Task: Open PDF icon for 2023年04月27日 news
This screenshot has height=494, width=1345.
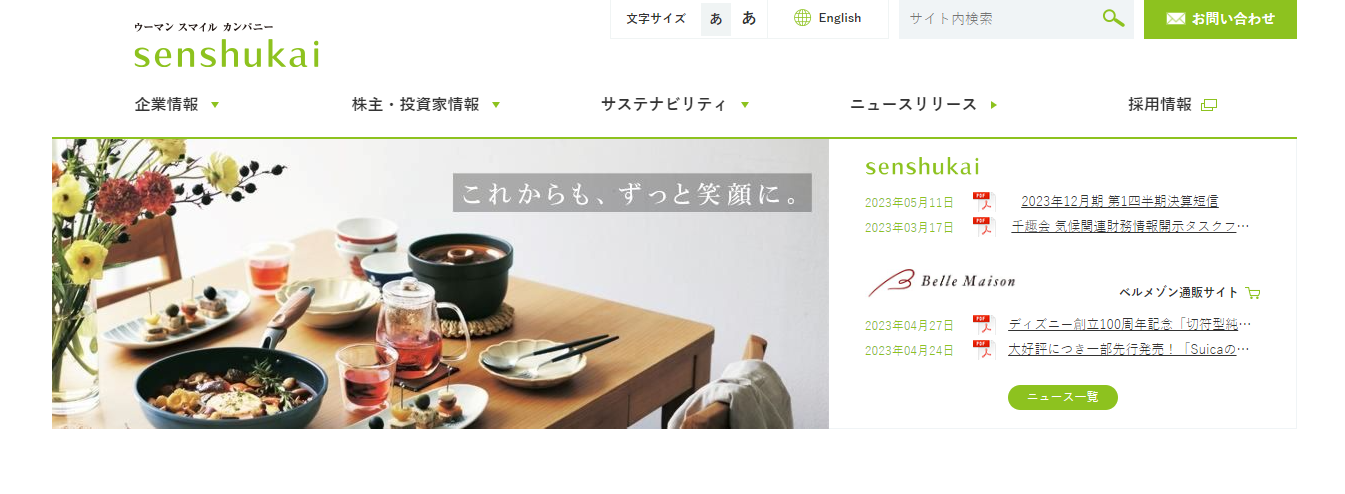Action: (x=984, y=325)
